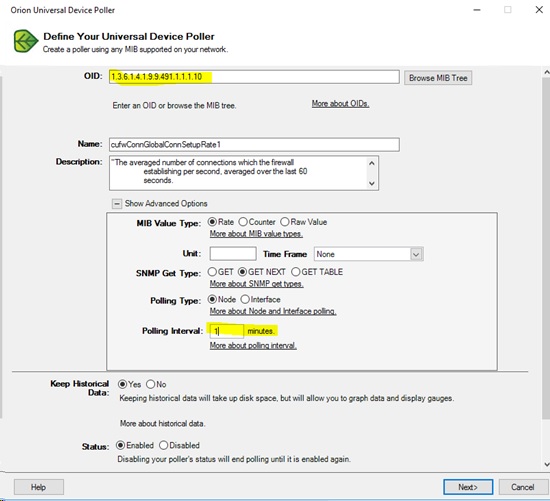This screenshot has width=550, height=501.
Task: Click inside the OID input field
Action: [x=254, y=77]
